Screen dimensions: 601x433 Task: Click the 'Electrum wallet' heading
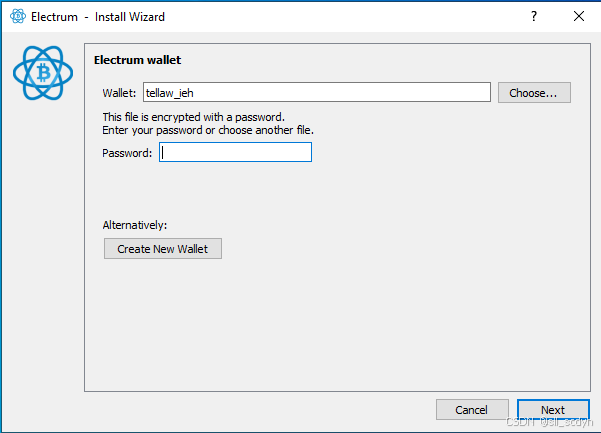(x=137, y=60)
